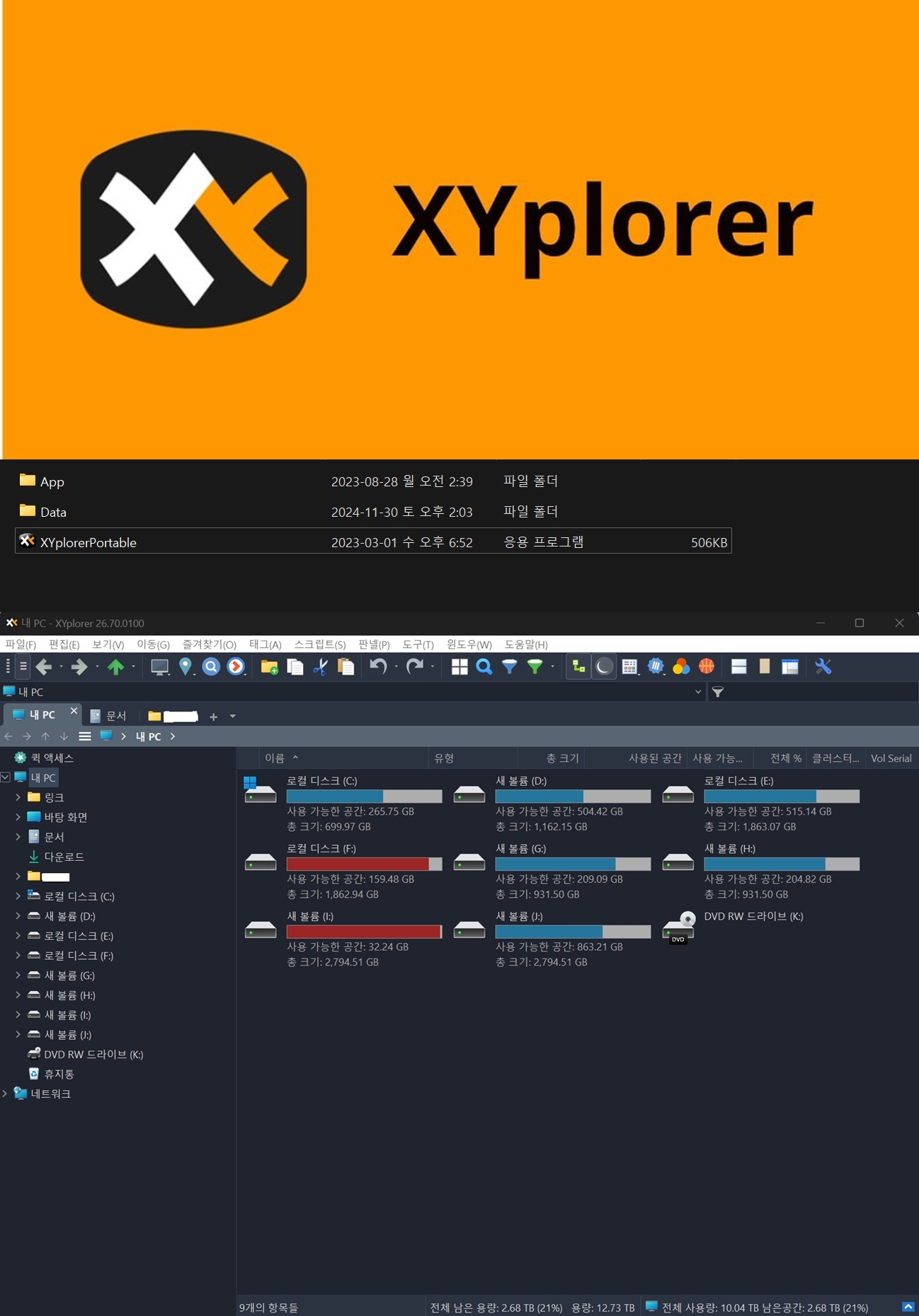
Task: Close the 내 PC tab
Action: pos(74,711)
